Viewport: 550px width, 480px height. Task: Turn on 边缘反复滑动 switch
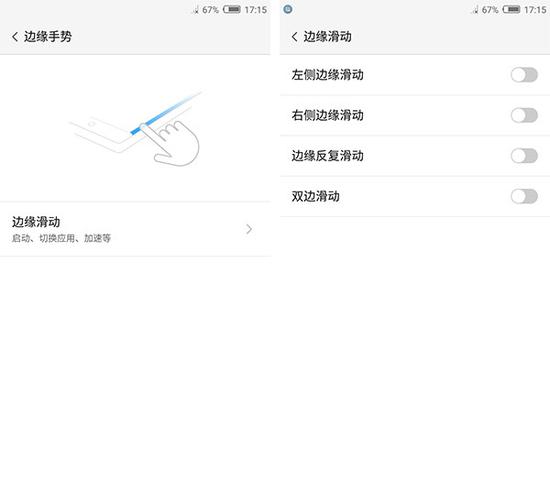[x=524, y=156]
